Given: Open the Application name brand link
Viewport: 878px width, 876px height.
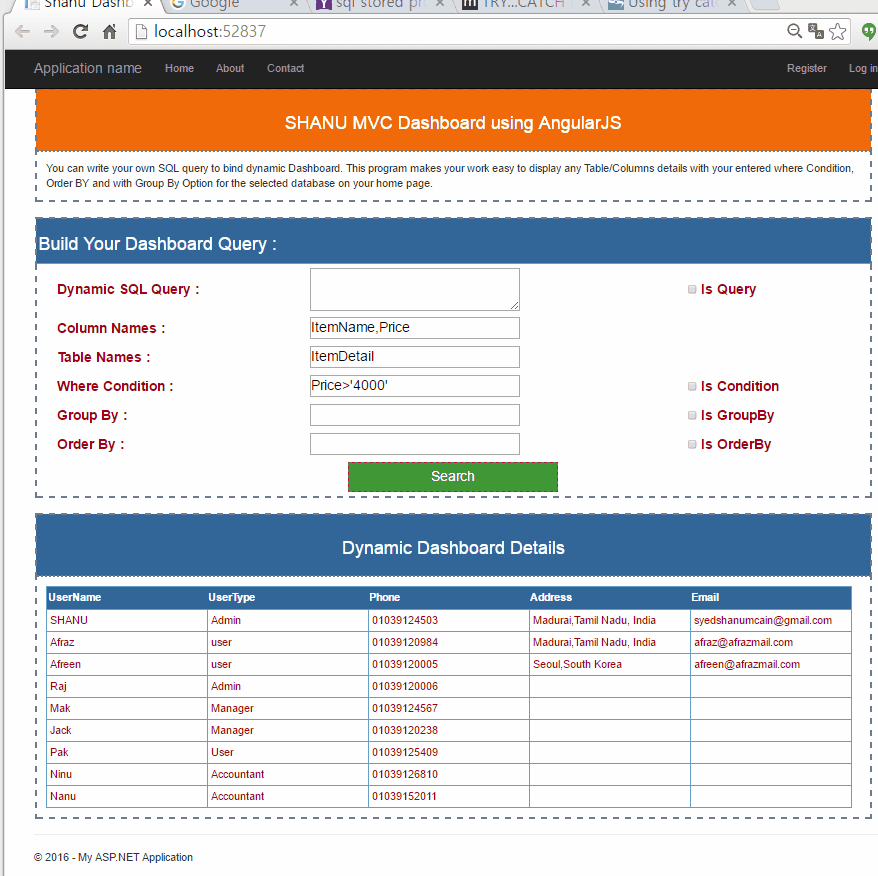Looking at the screenshot, I should point(88,68).
